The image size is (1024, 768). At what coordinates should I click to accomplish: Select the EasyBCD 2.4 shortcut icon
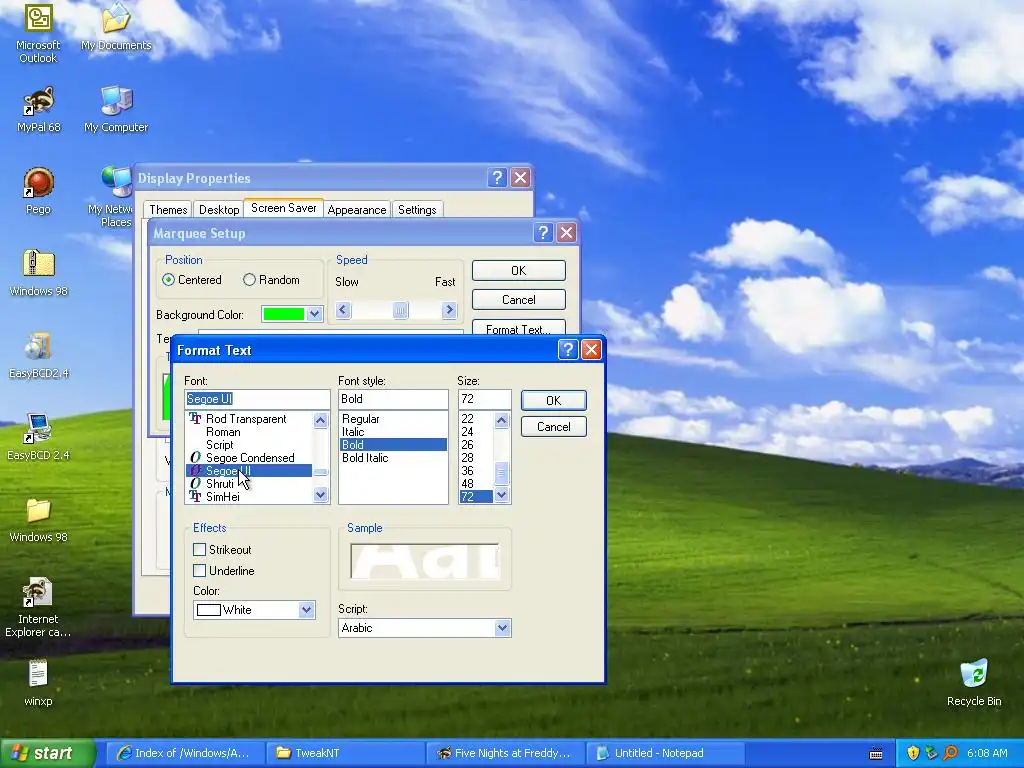point(38,437)
